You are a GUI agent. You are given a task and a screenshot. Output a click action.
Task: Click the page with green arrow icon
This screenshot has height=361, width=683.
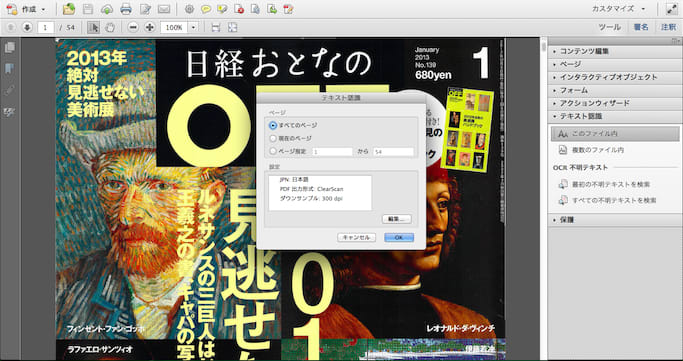pyautogui.click(x=272, y=9)
